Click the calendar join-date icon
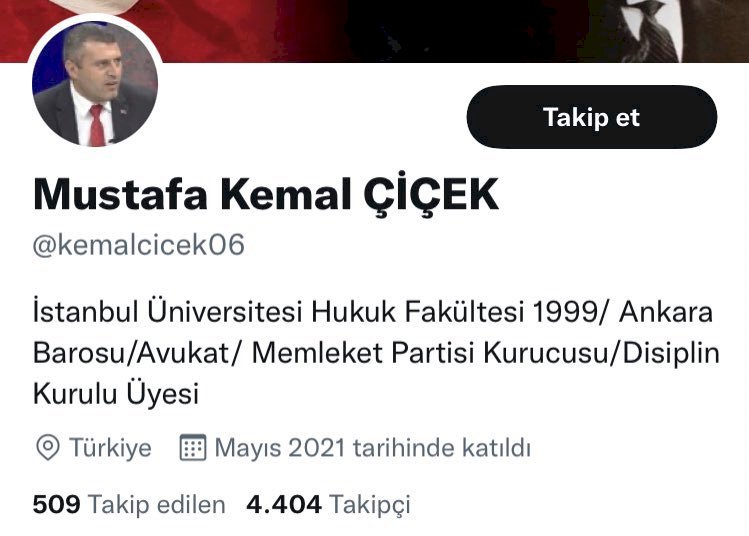This screenshot has width=749, height=536. (193, 448)
